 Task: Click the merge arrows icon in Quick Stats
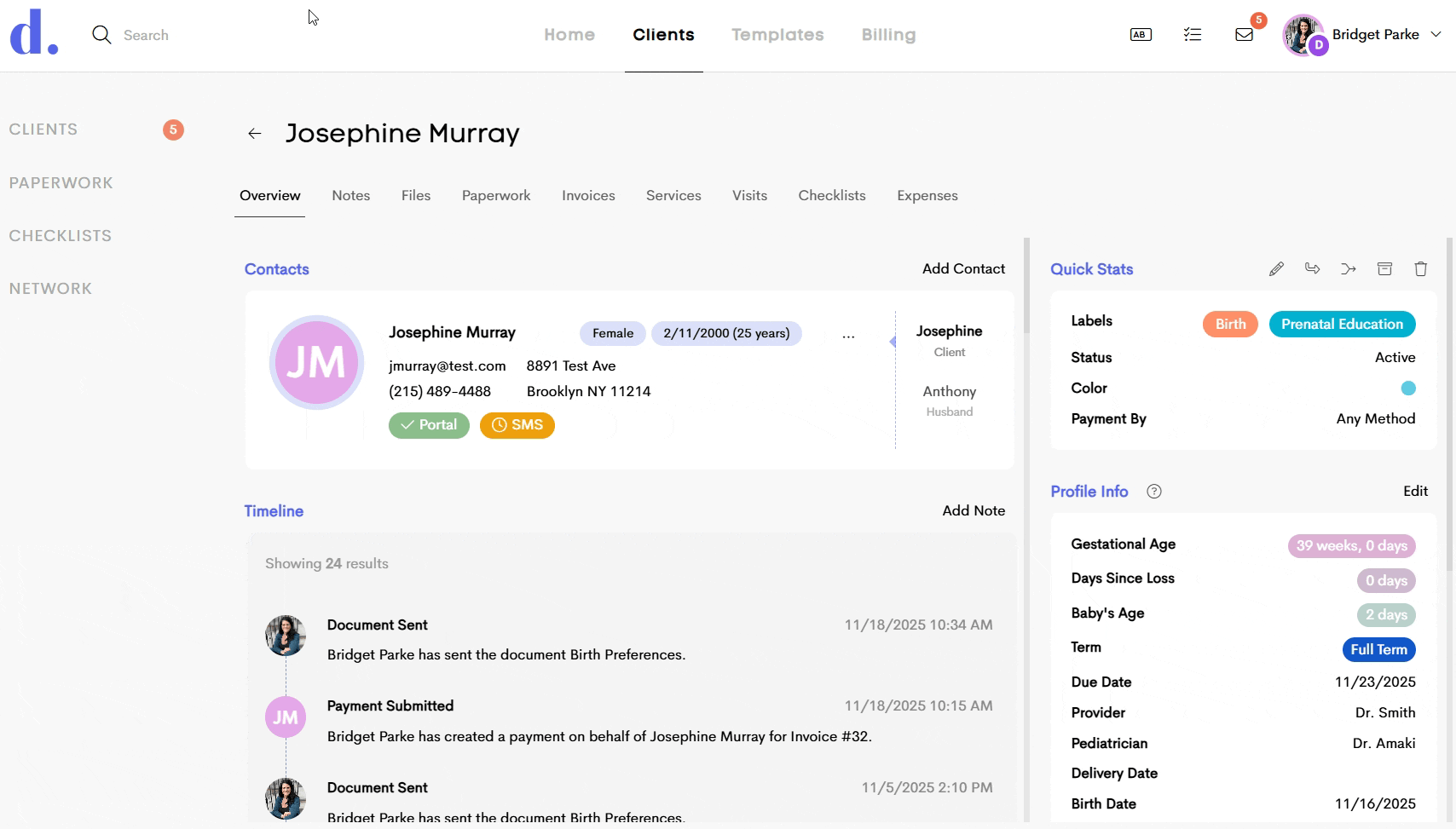[1348, 269]
